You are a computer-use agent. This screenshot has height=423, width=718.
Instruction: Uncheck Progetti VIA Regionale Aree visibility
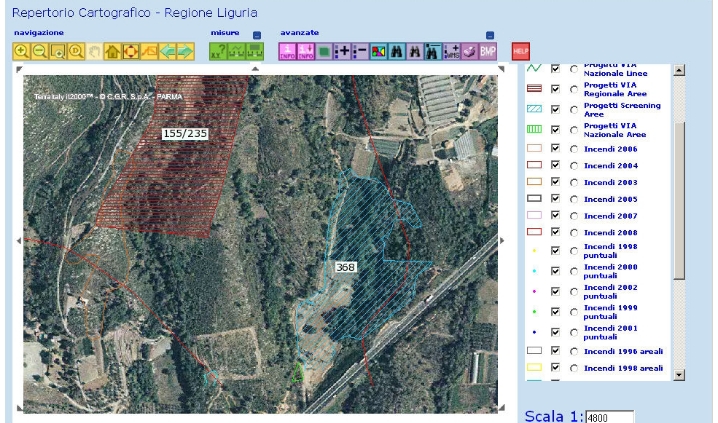coord(555,89)
